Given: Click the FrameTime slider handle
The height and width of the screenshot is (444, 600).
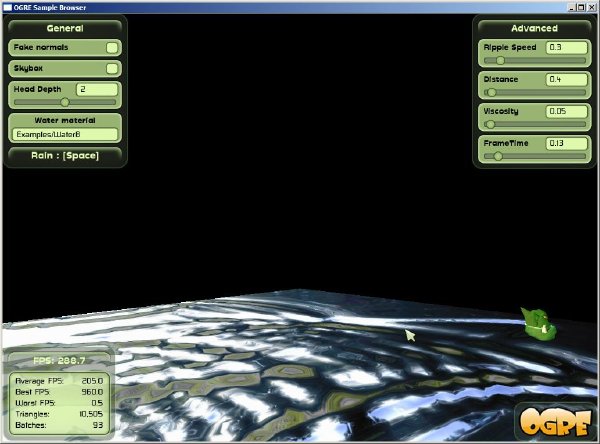Looking at the screenshot, I should (498, 156).
